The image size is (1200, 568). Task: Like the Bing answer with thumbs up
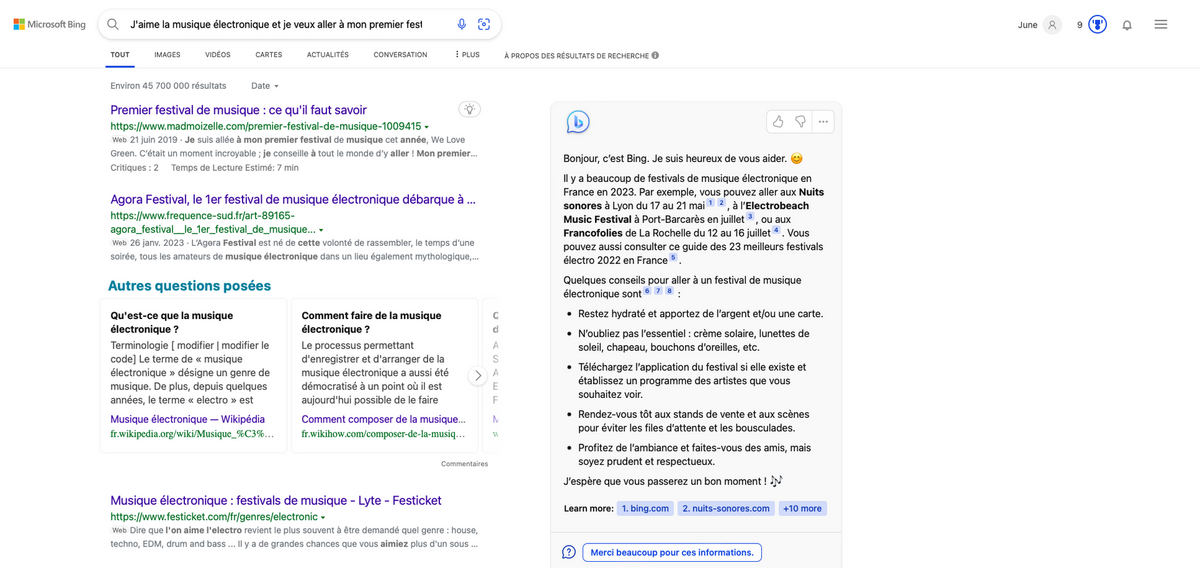[x=779, y=122]
